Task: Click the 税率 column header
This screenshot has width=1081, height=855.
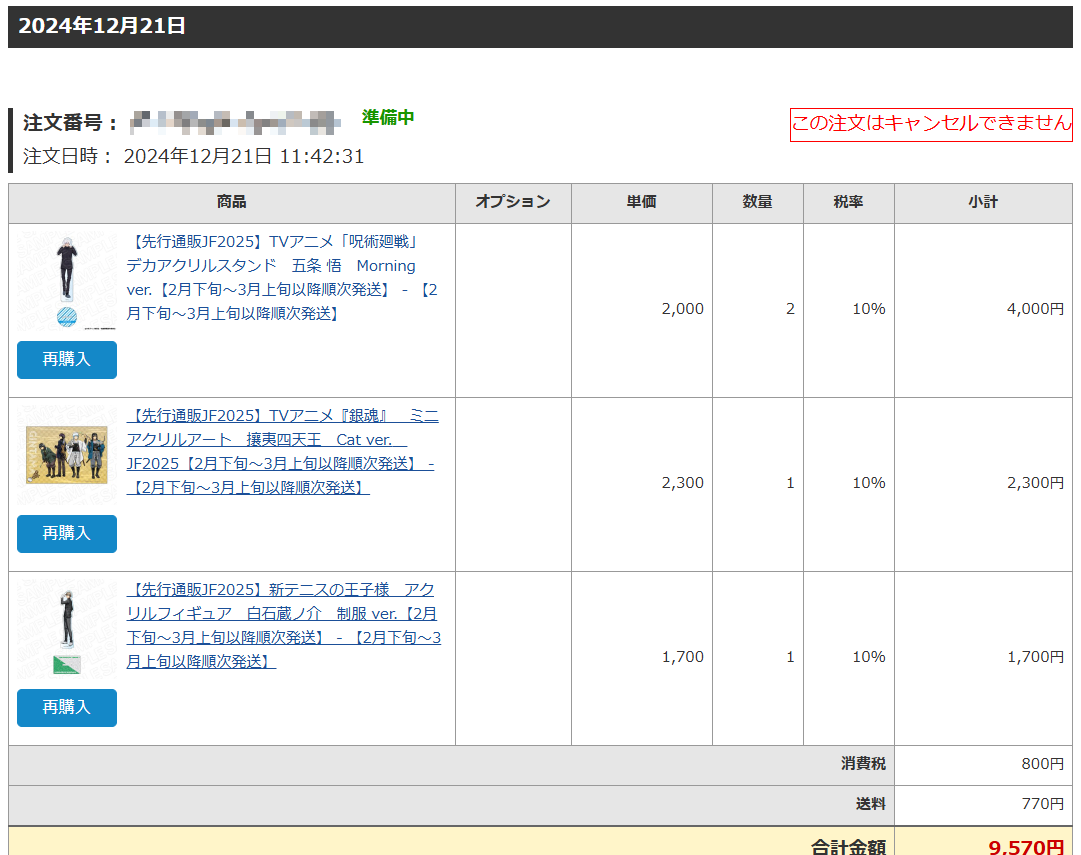Action: 849,202
